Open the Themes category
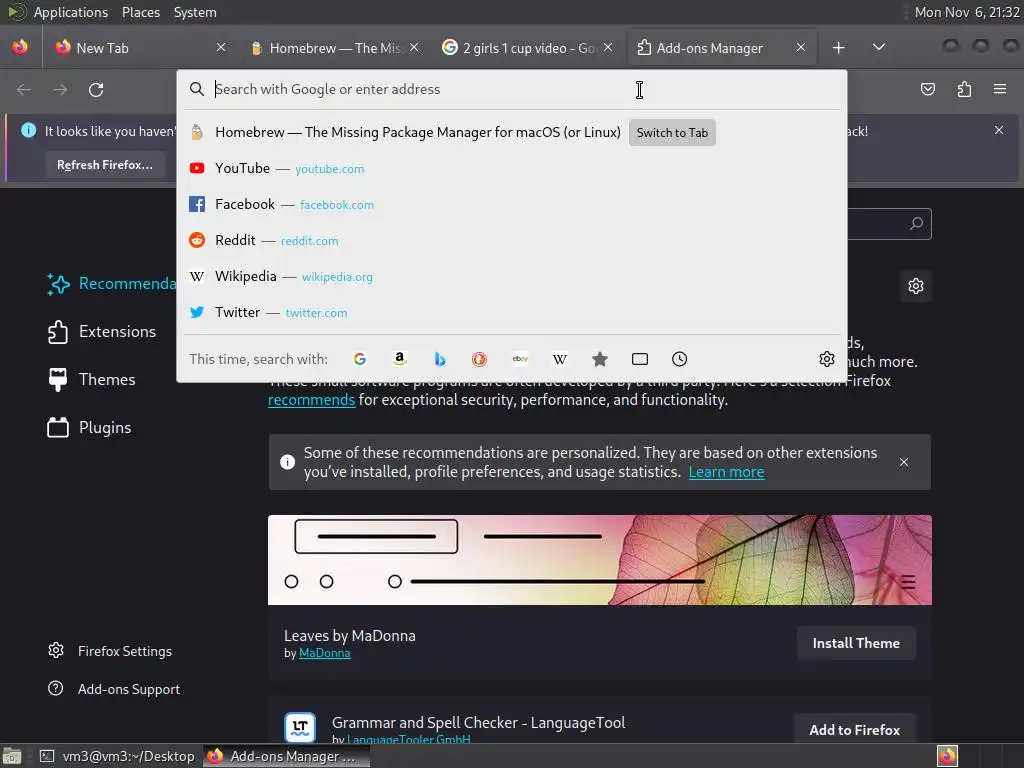 (x=91, y=379)
